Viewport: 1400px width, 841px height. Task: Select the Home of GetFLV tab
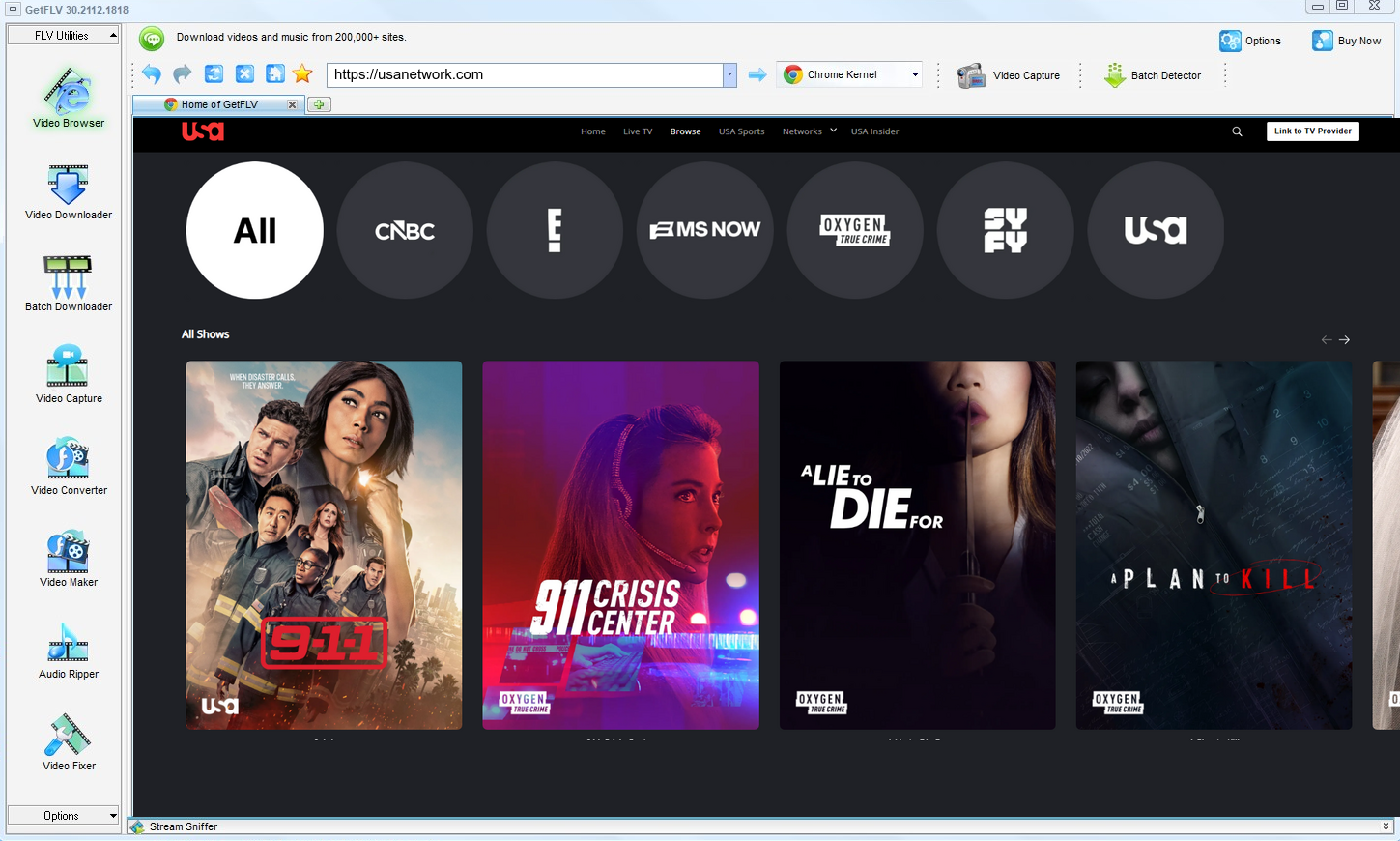coord(219,104)
